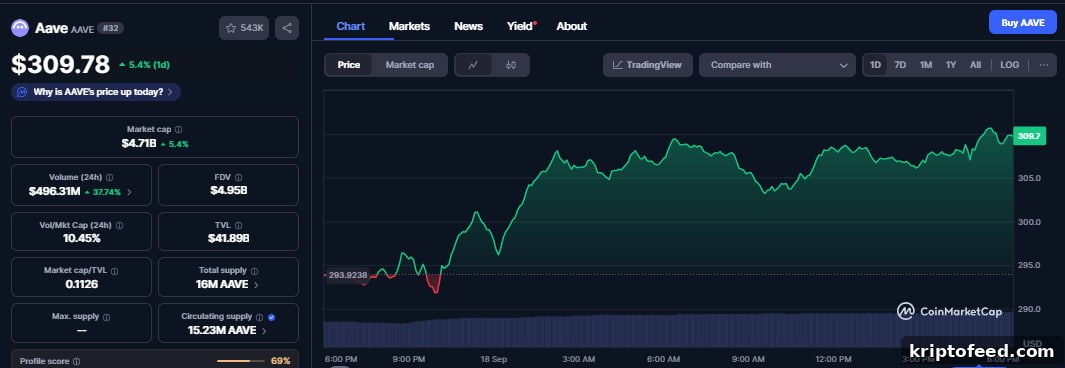Add Aave to watchlist via star button
1065x368 pixels.
[244, 28]
